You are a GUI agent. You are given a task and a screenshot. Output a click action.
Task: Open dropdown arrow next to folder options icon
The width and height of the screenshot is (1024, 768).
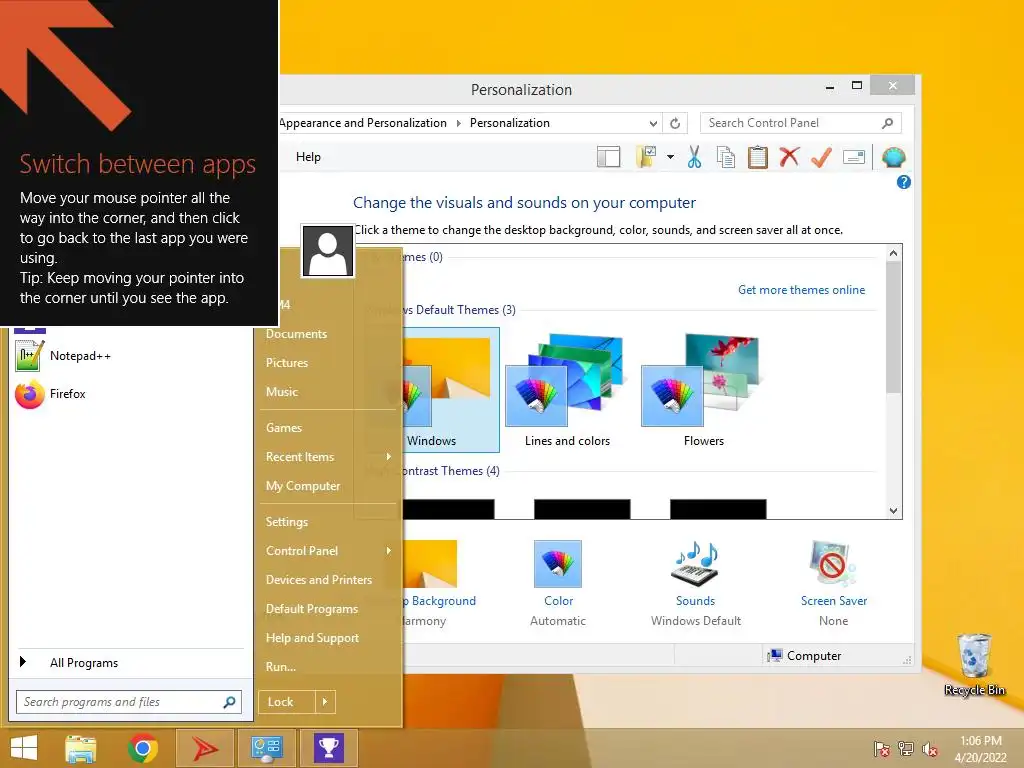coord(670,157)
